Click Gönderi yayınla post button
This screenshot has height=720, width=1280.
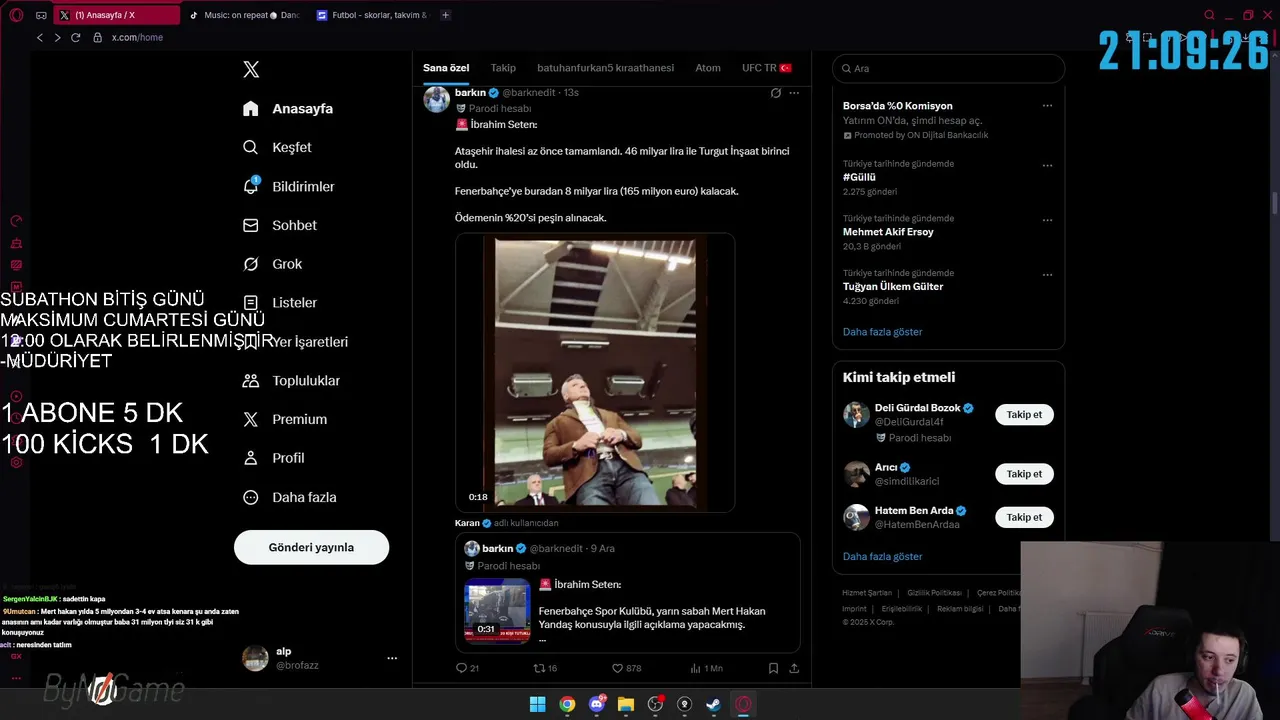pyautogui.click(x=311, y=547)
